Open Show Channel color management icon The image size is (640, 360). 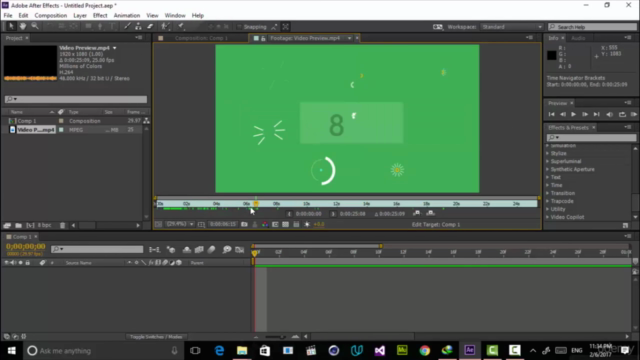point(265,224)
